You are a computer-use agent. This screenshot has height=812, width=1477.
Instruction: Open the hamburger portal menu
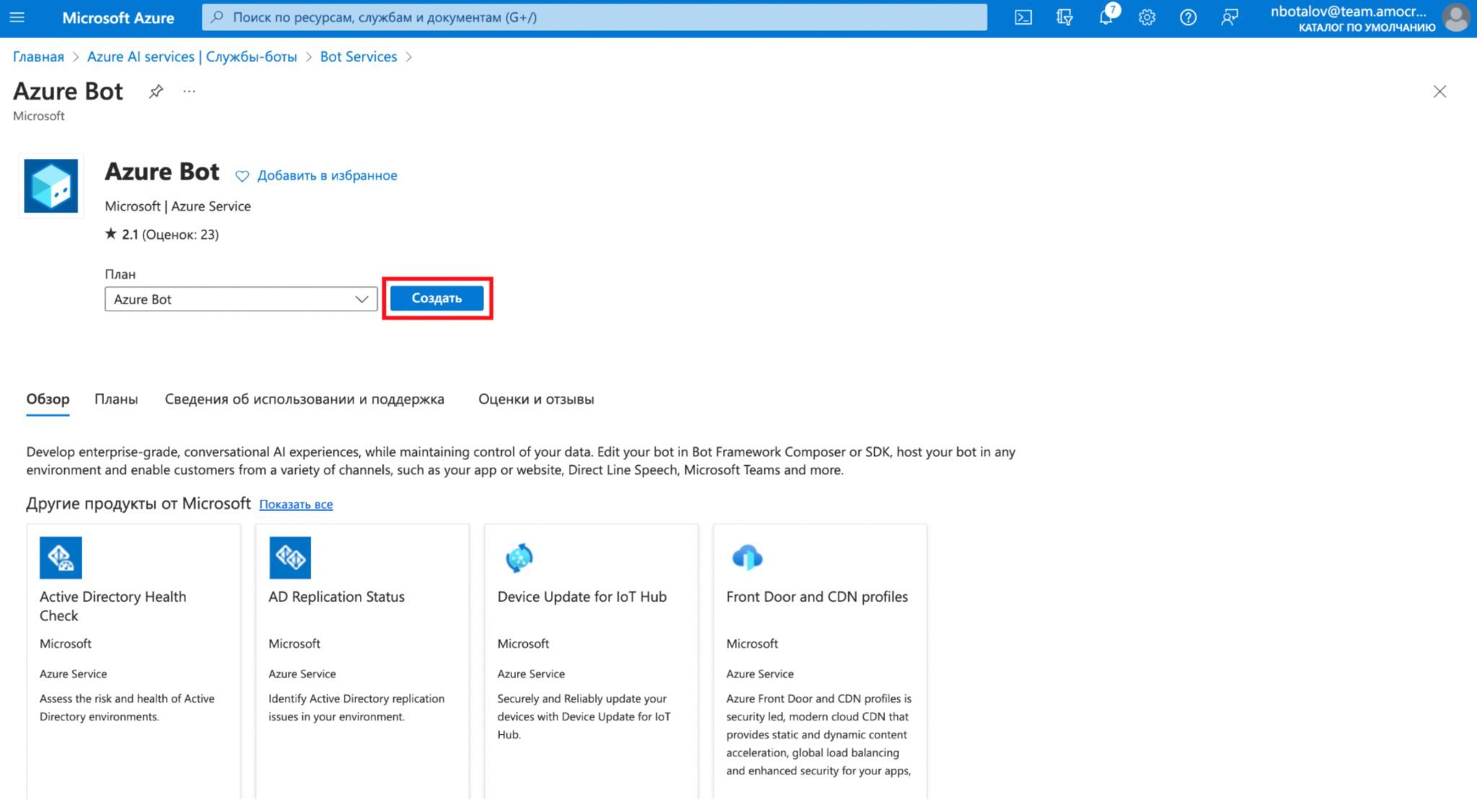click(17, 17)
